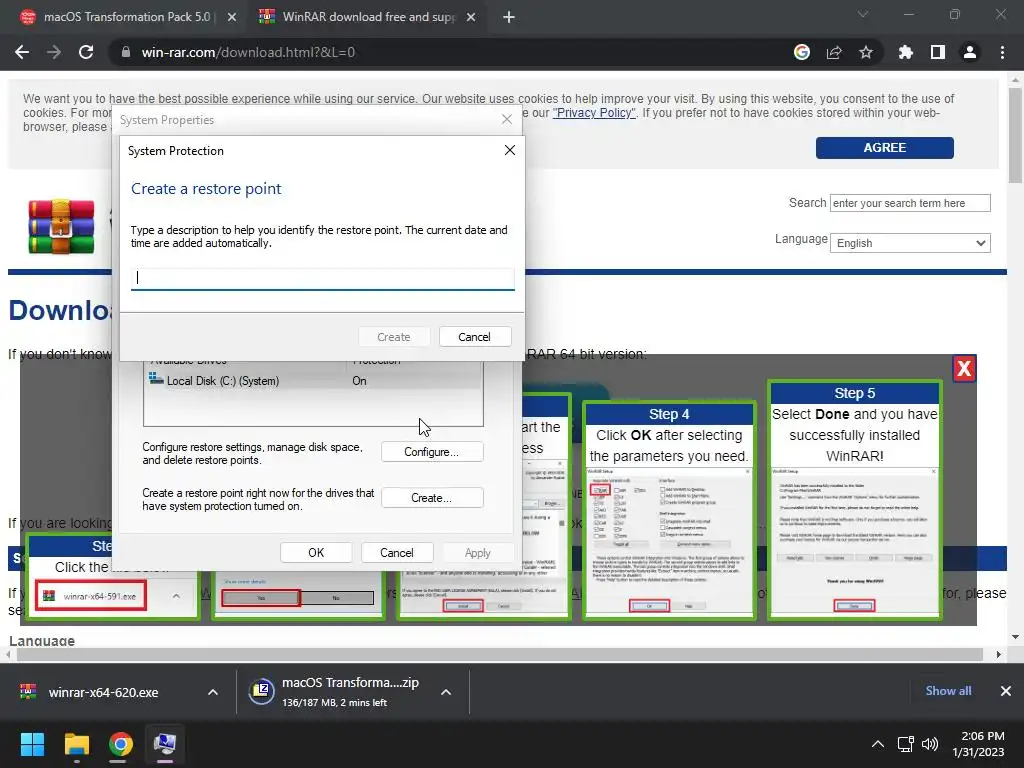The image size is (1024, 768).
Task: Open File Explorer from the taskbar
Action: click(x=76, y=744)
